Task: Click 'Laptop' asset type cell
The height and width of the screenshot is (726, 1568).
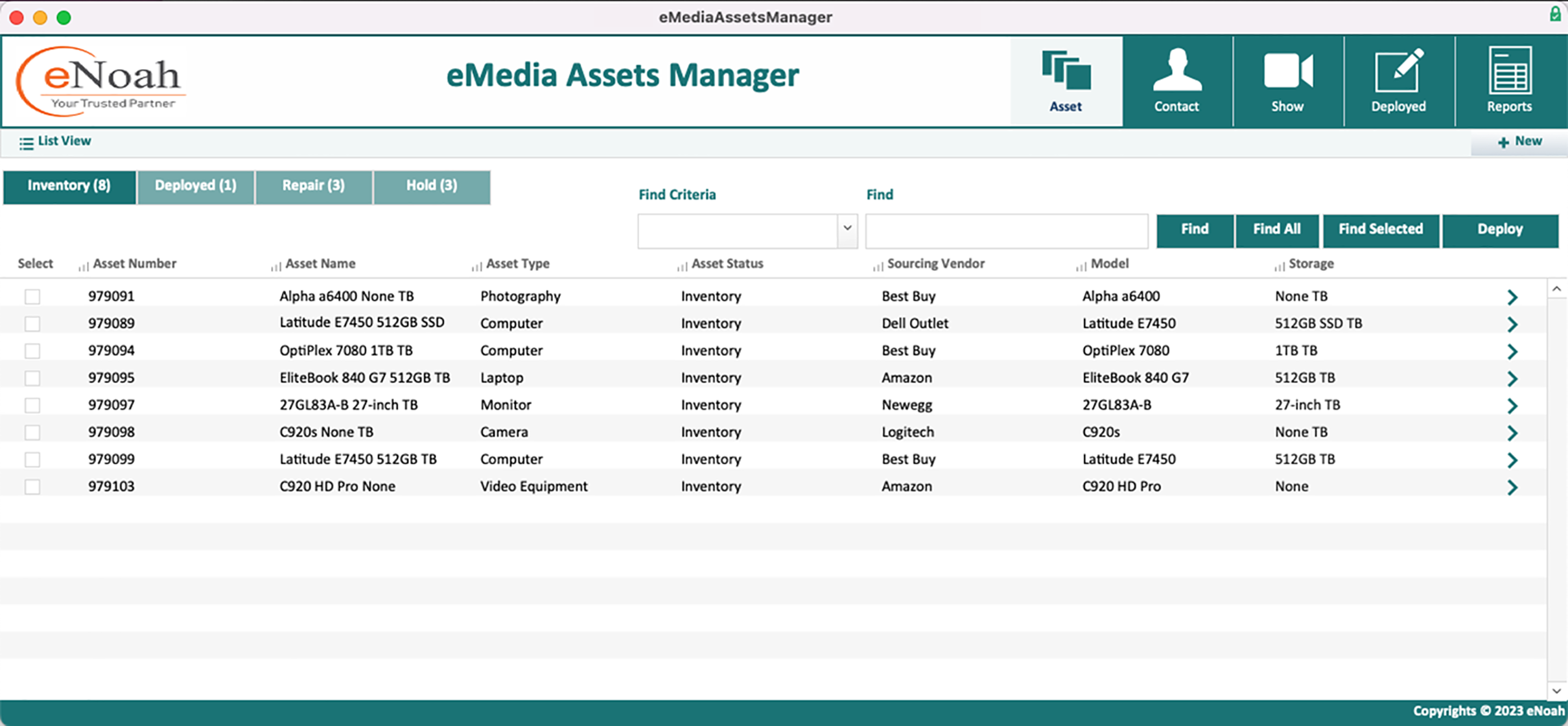Action: 502,379
